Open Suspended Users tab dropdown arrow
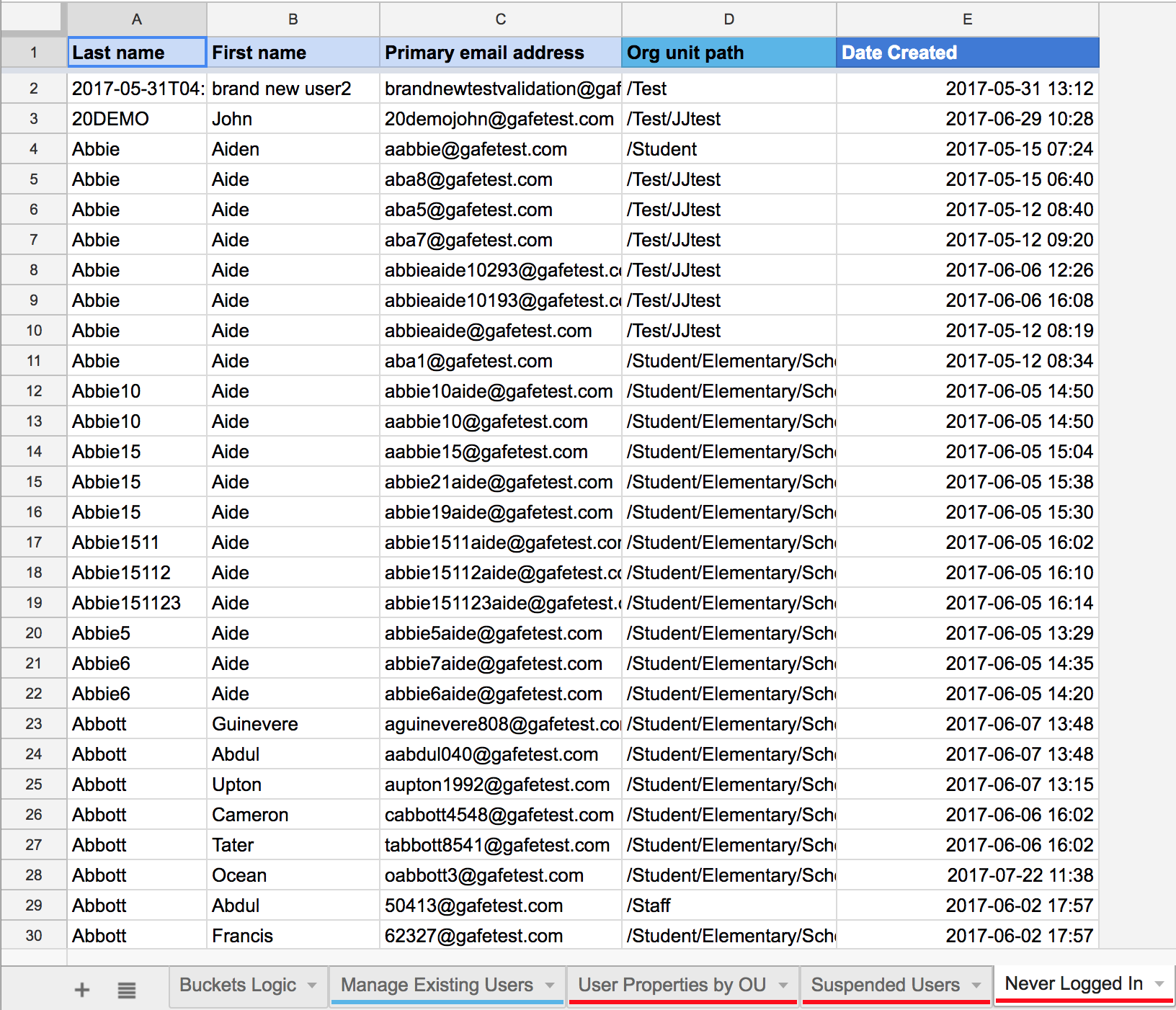1176x1010 pixels. (x=976, y=985)
